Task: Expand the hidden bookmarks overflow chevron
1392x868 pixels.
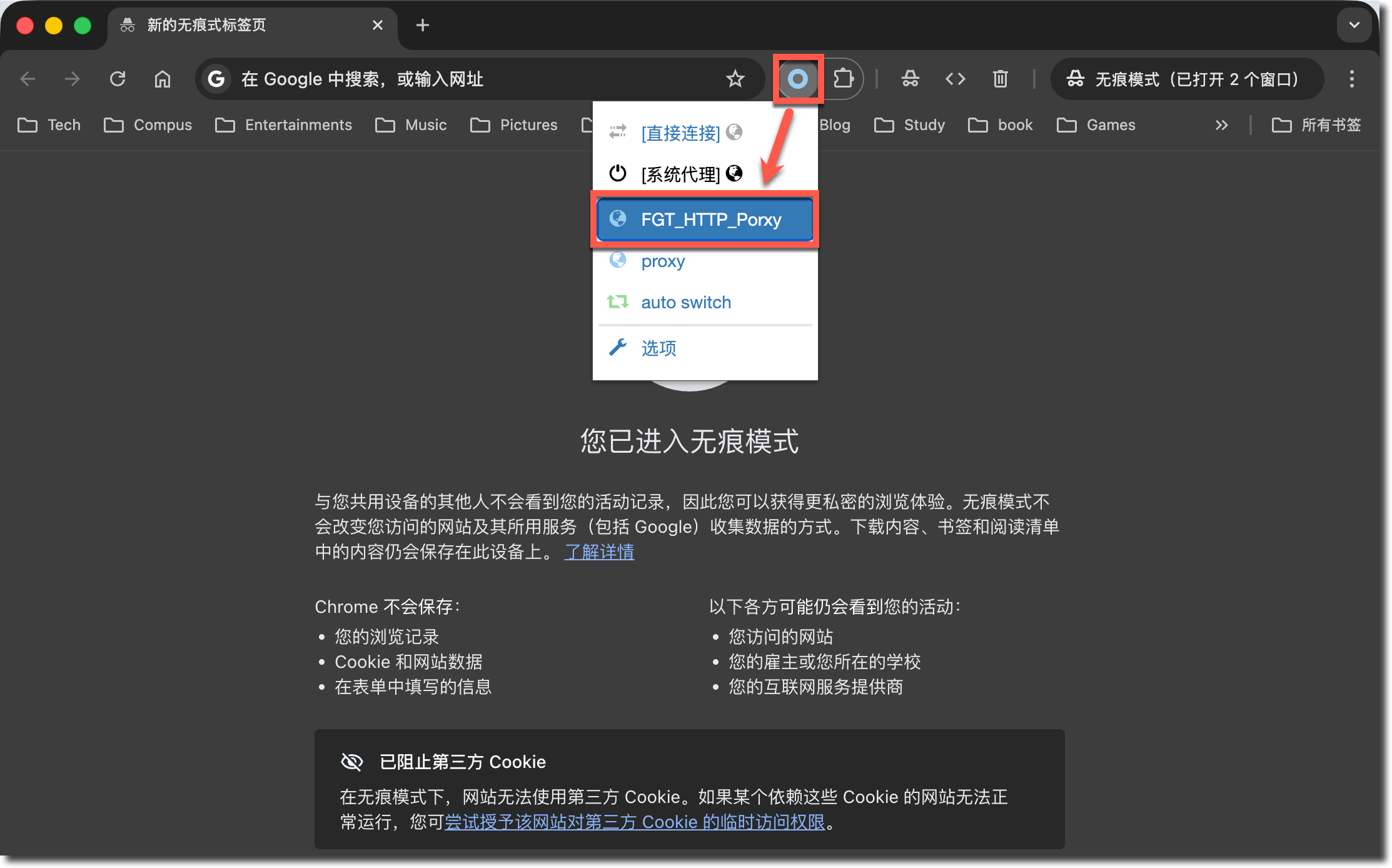Action: pyautogui.click(x=1221, y=125)
